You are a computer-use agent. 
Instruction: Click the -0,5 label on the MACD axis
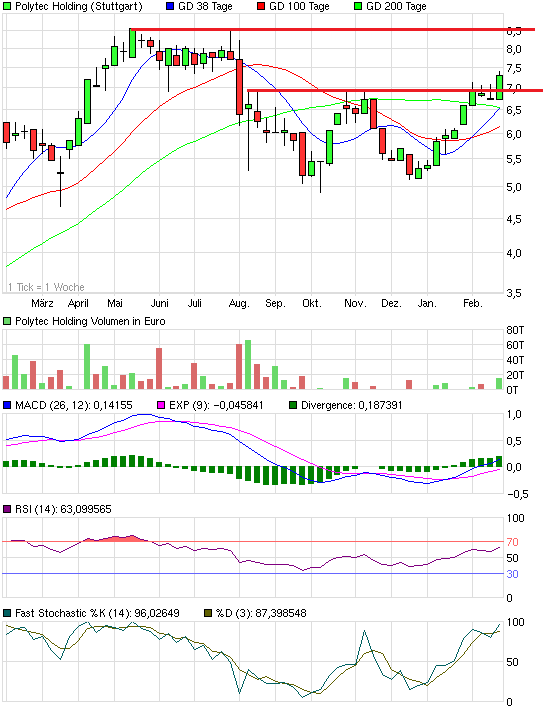coord(518,494)
